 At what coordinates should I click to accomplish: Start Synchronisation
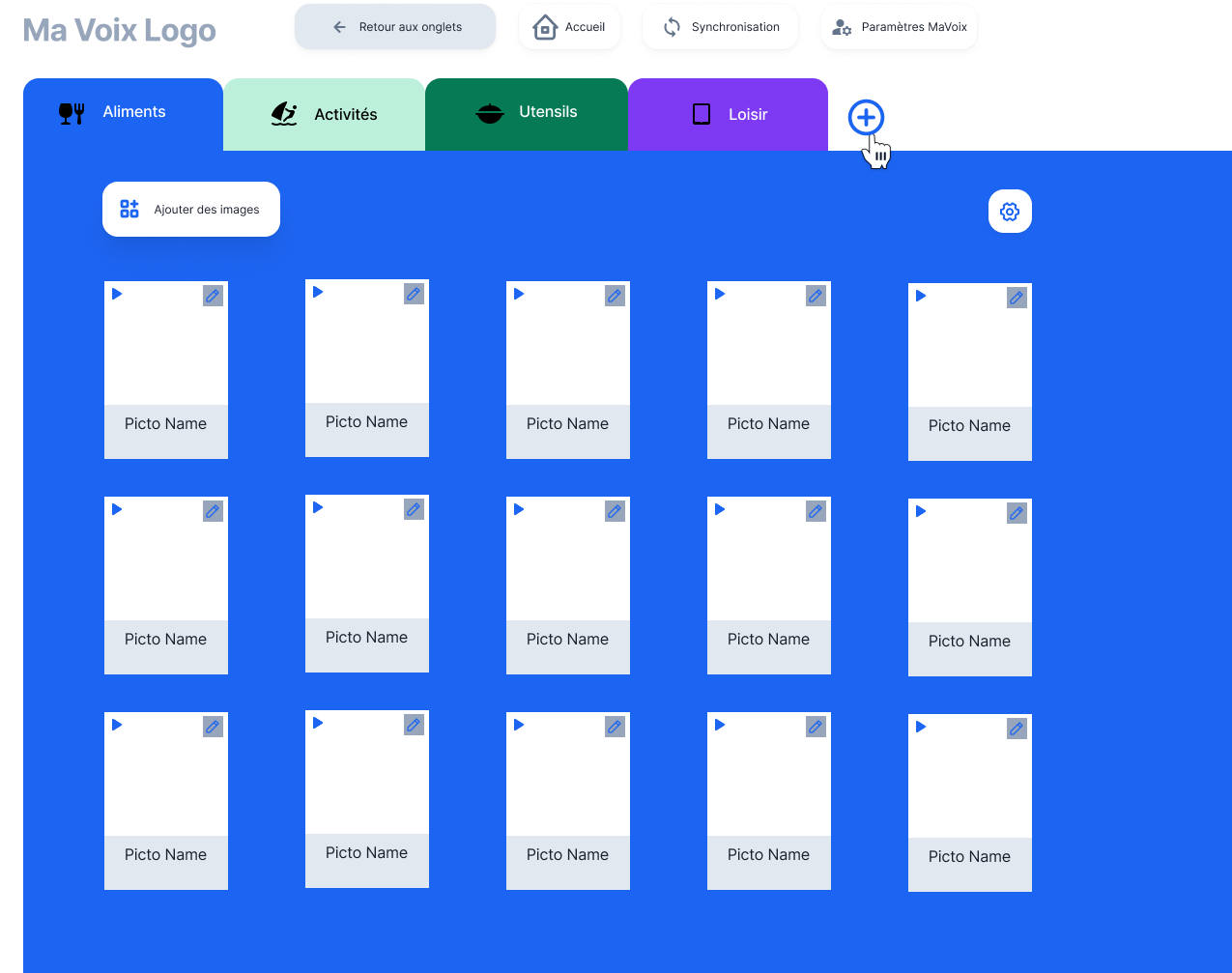tap(720, 27)
